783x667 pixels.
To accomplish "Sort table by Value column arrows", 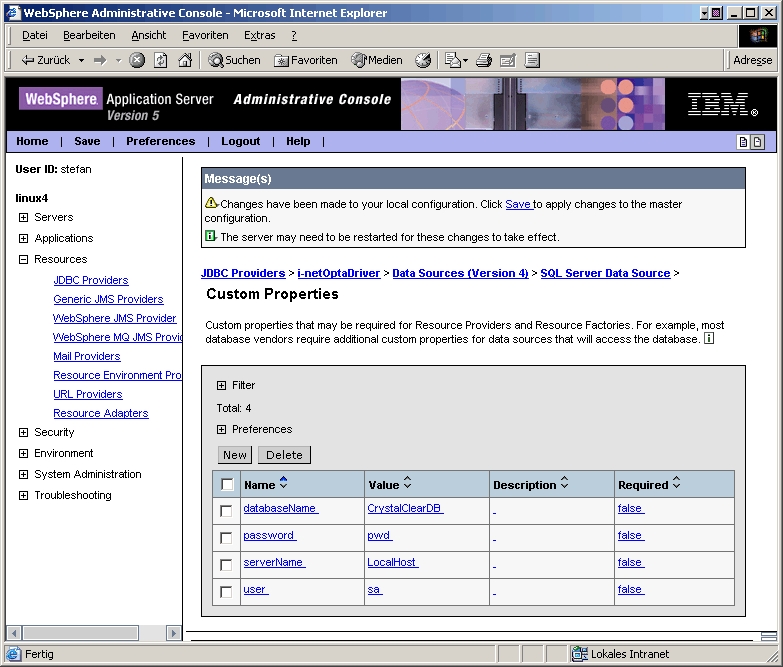I will (407, 482).
